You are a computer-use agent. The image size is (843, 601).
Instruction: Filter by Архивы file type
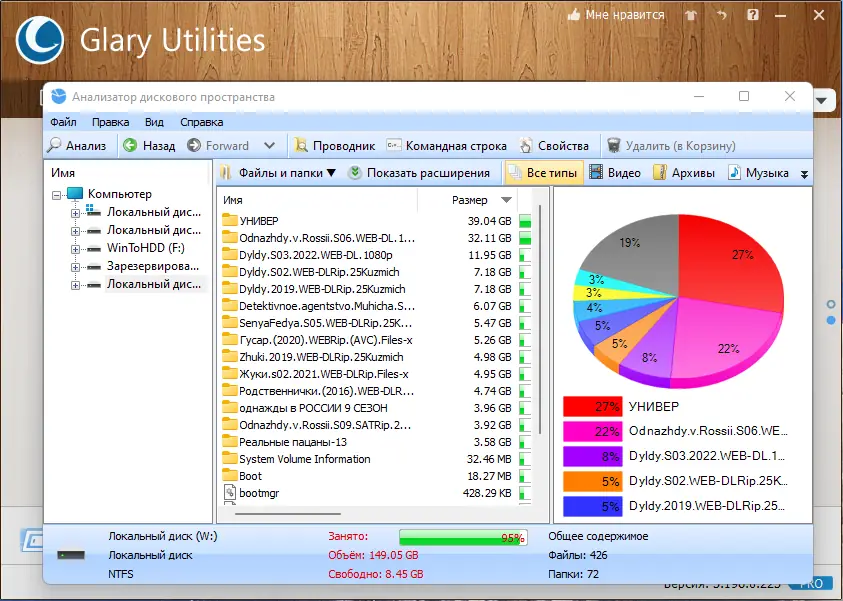pos(684,173)
